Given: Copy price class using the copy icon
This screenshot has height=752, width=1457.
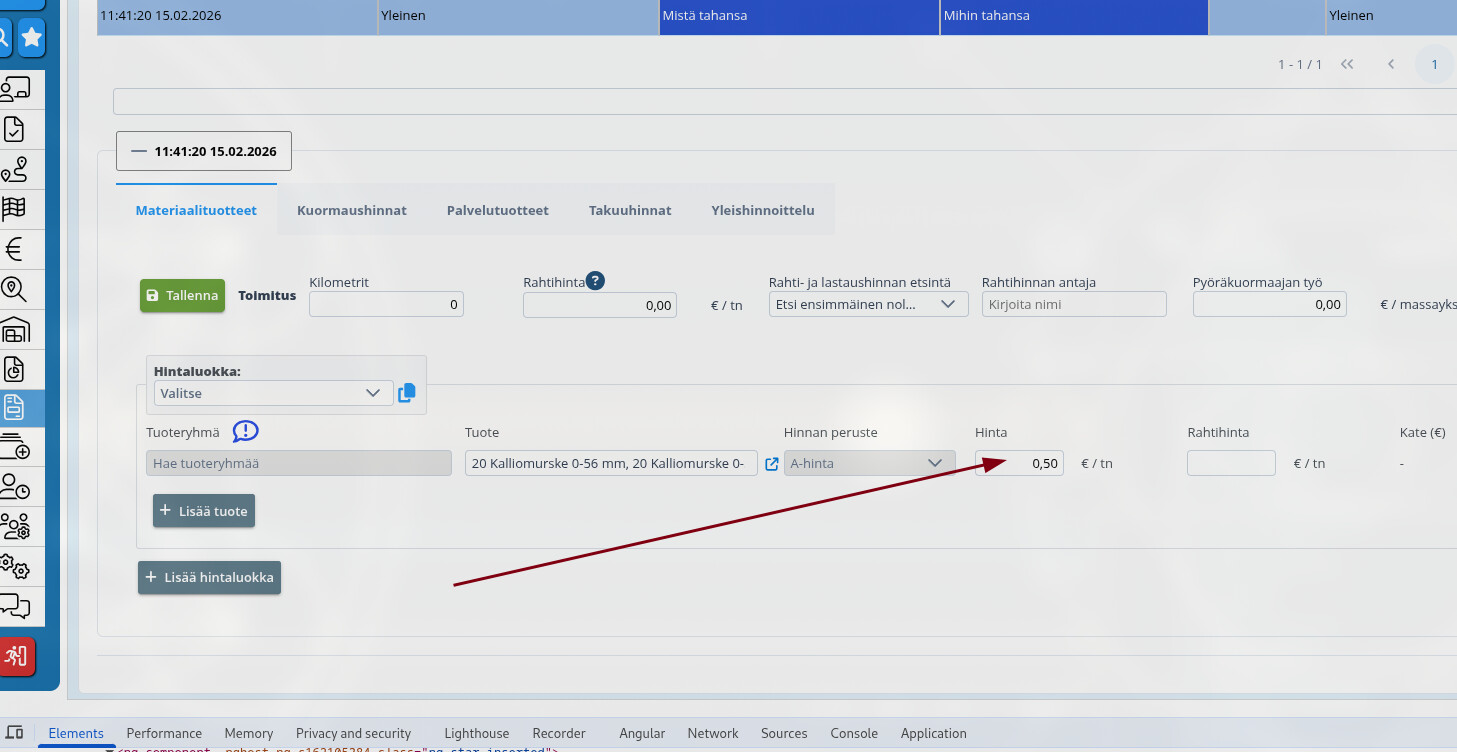Looking at the screenshot, I should [x=407, y=393].
